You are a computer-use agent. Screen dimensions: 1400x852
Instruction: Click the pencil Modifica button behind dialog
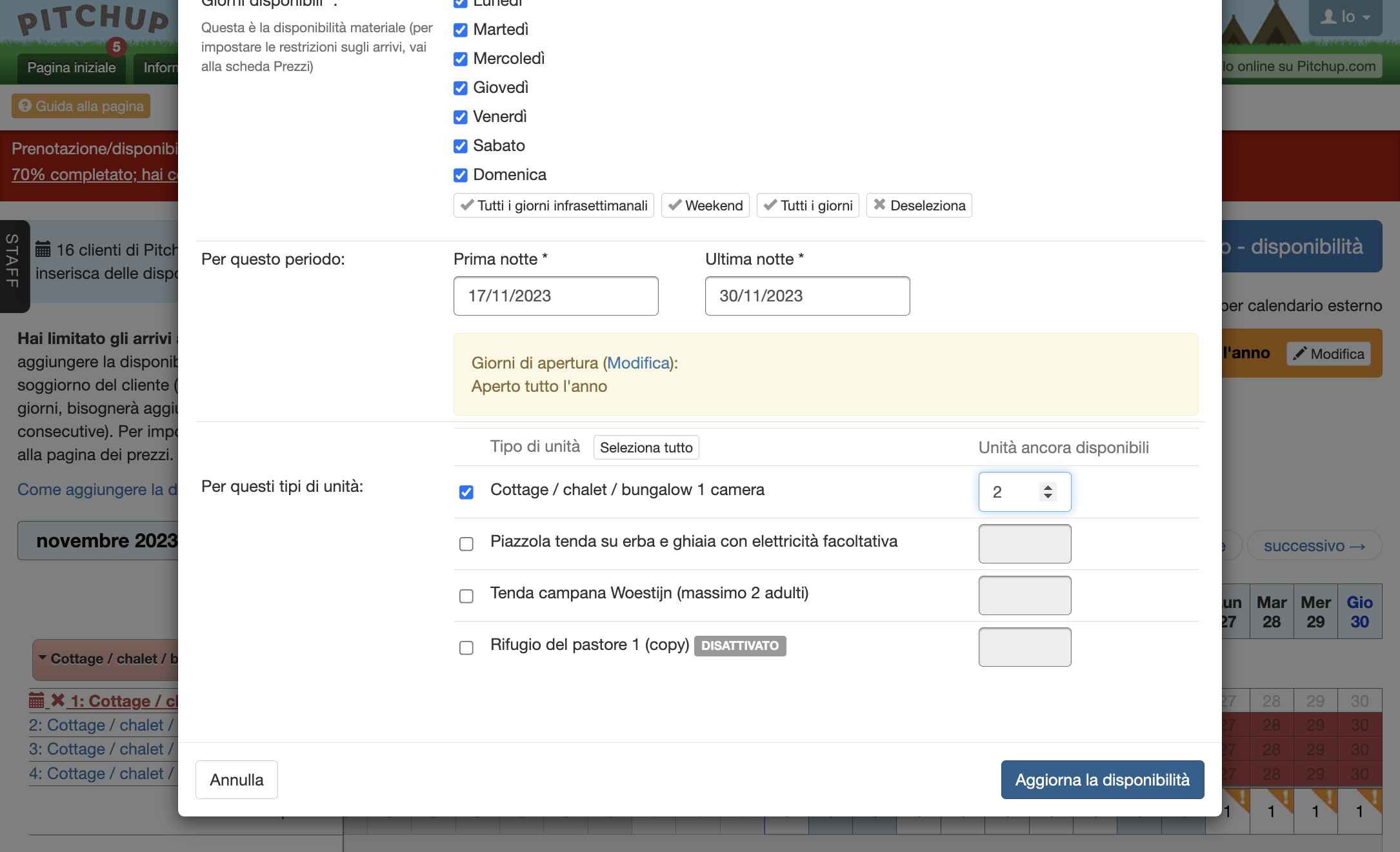tap(1328, 354)
